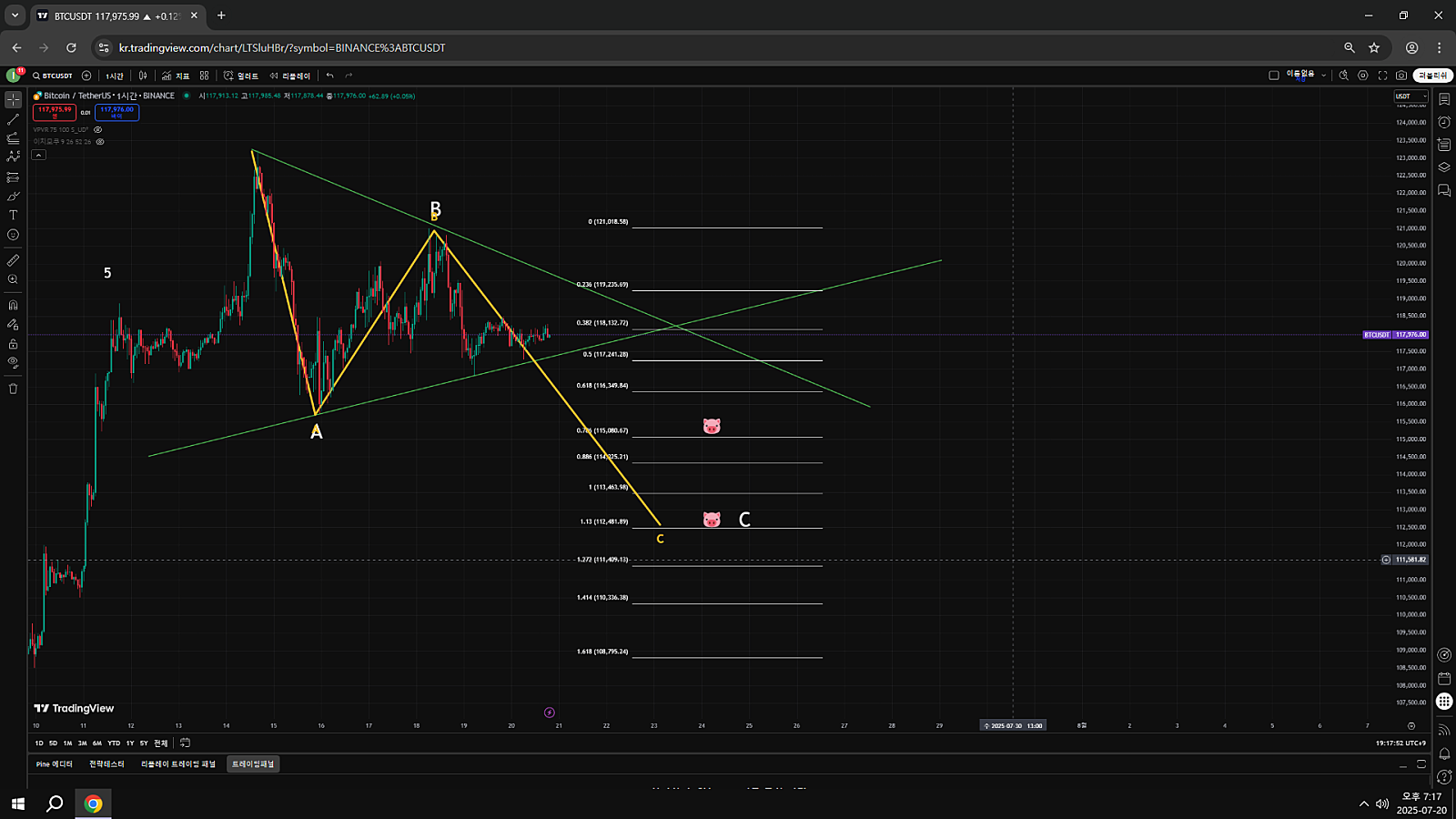Set time range to YTD
The width and height of the screenshot is (1456, 819).
114,743
